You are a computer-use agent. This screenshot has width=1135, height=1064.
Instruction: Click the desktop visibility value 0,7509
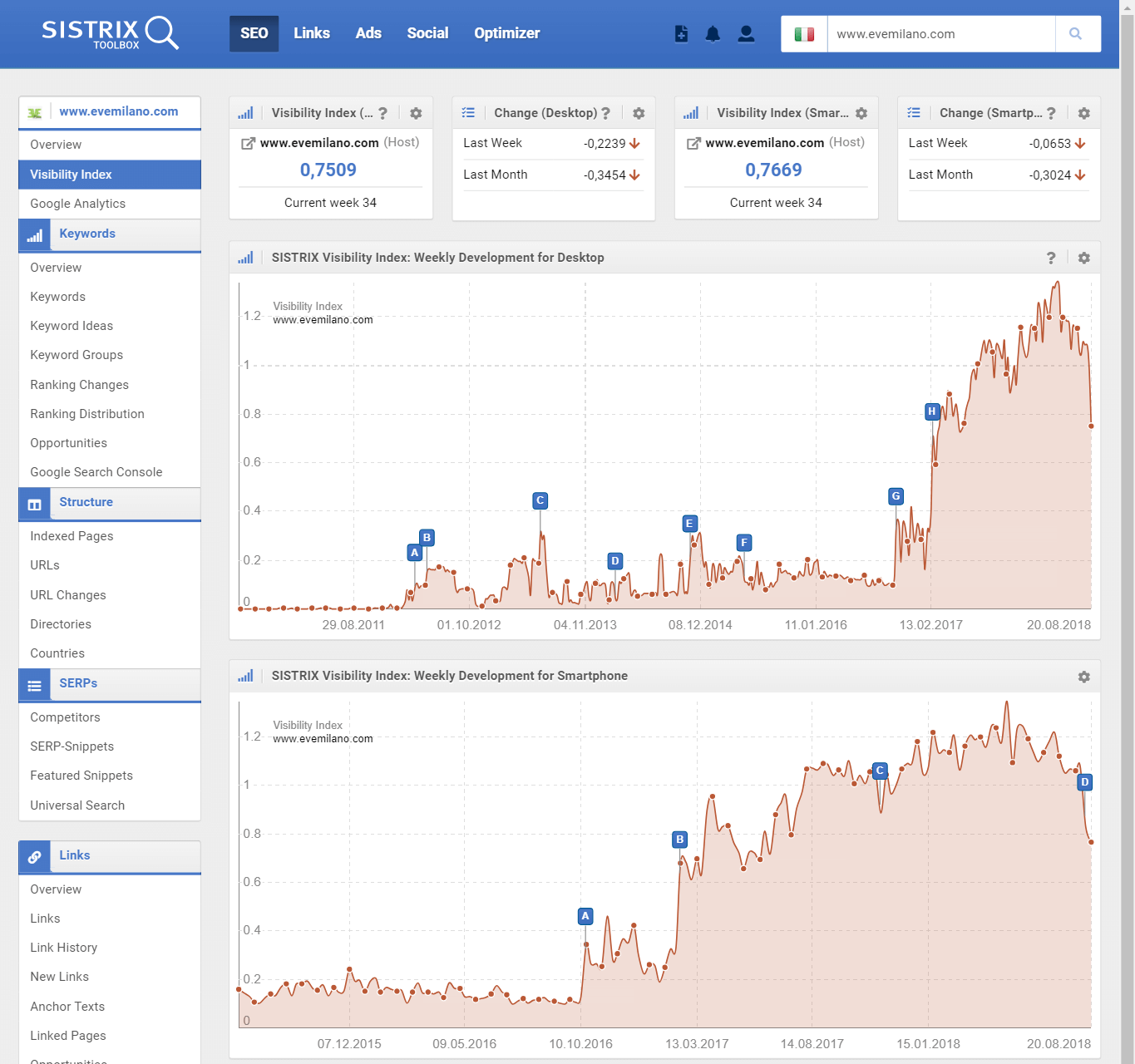coord(328,170)
